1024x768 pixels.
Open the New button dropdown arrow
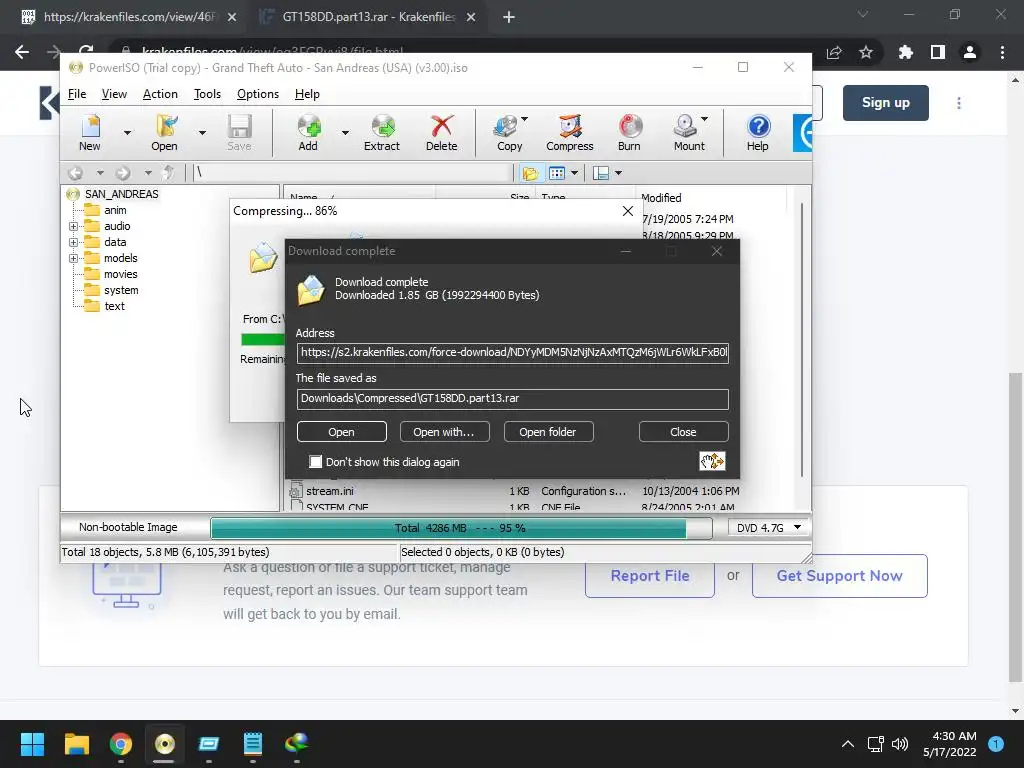click(127, 133)
